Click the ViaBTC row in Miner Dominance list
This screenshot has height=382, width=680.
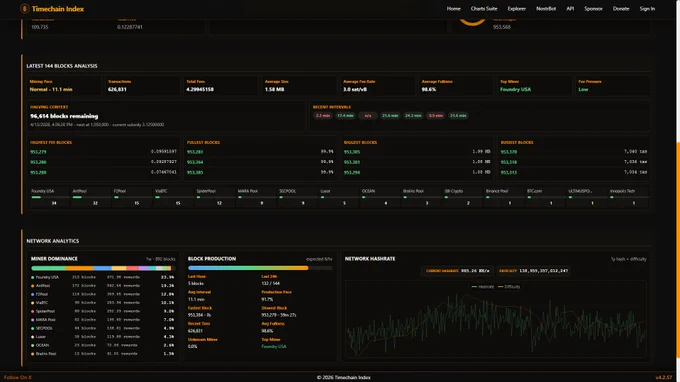[x=102, y=303]
